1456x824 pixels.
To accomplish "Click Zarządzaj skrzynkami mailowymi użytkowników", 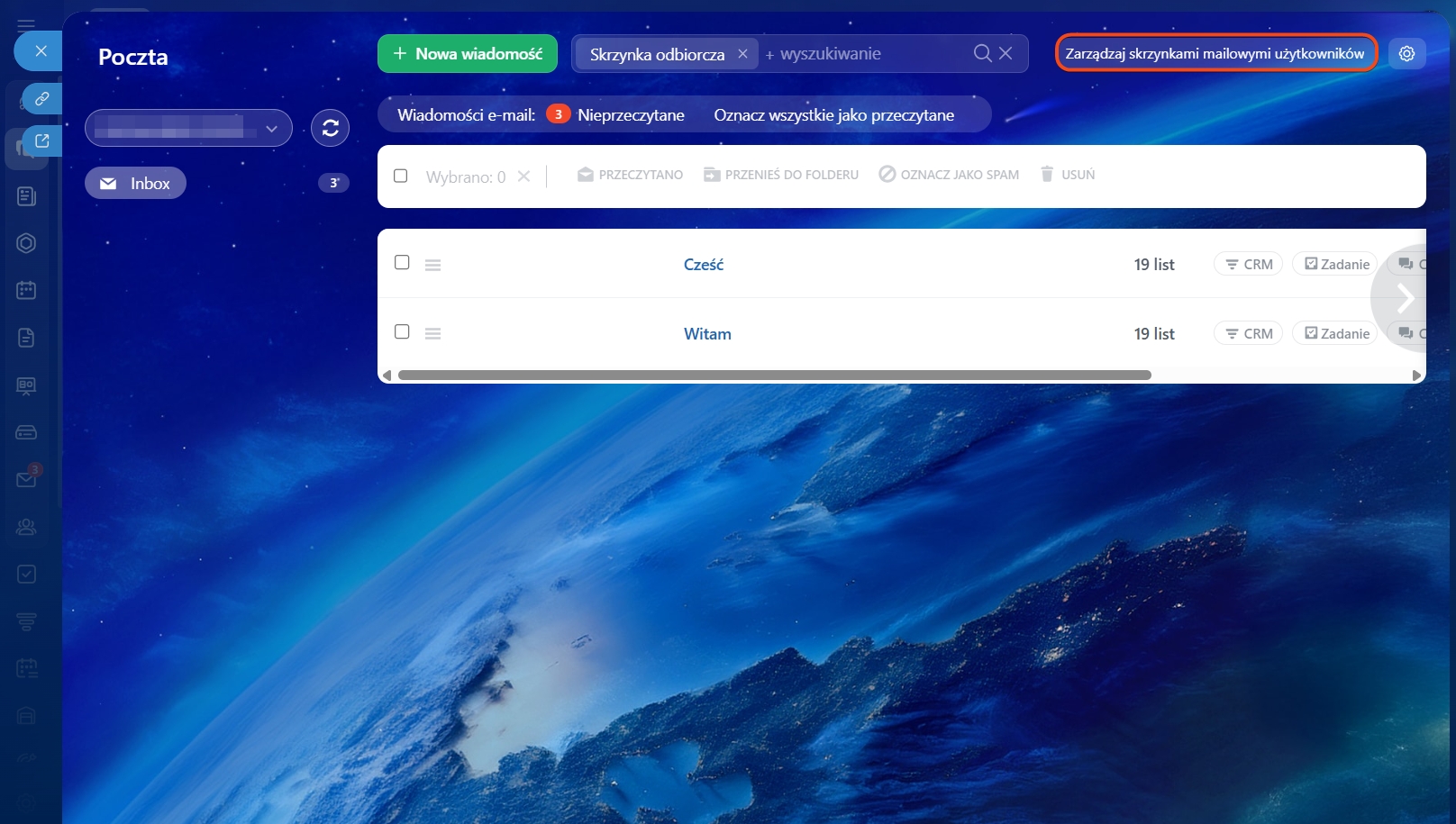I will 1215,53.
